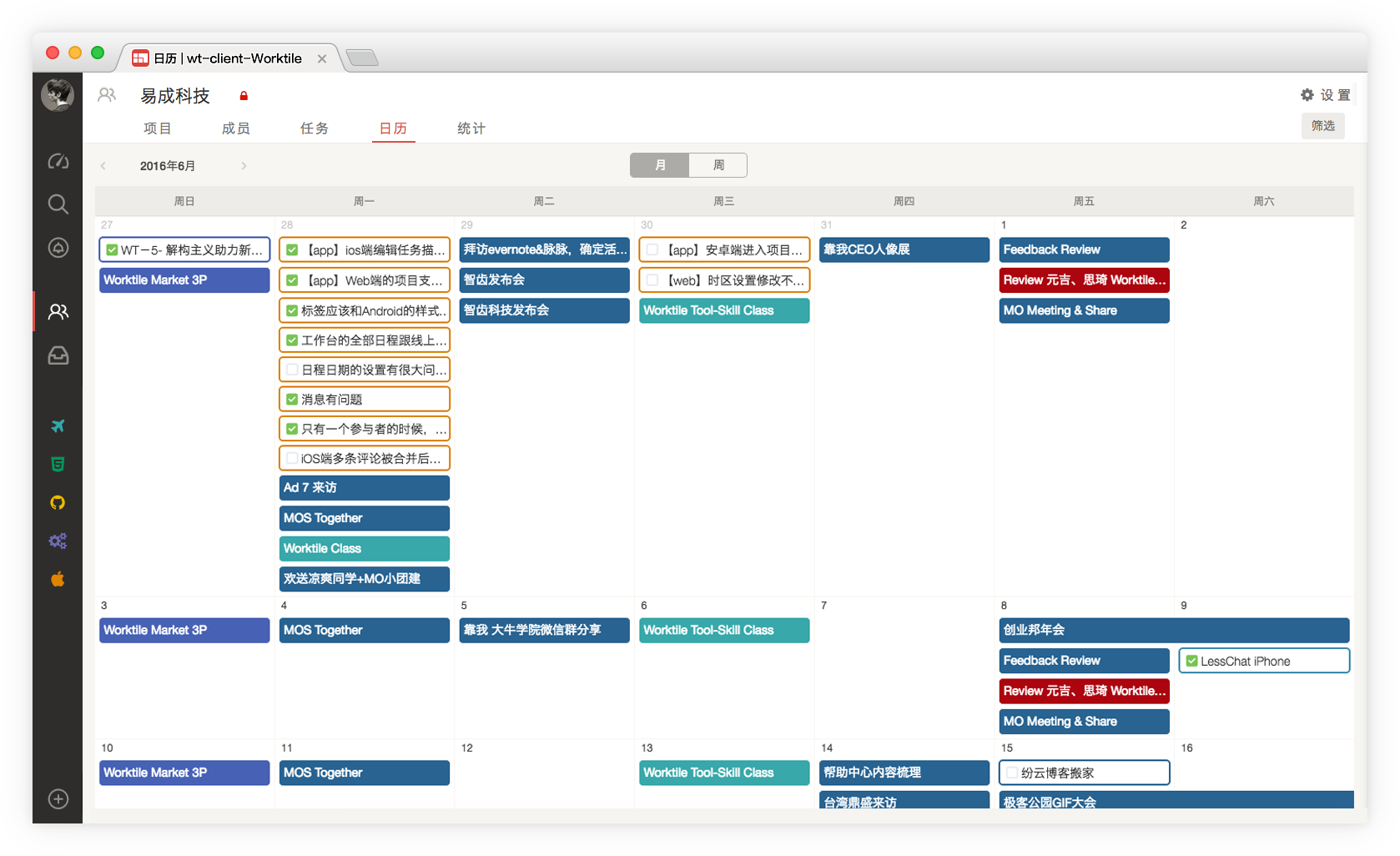Open 靠我CEO人像展 event
This screenshot has width=1400, height=856.
[904, 249]
